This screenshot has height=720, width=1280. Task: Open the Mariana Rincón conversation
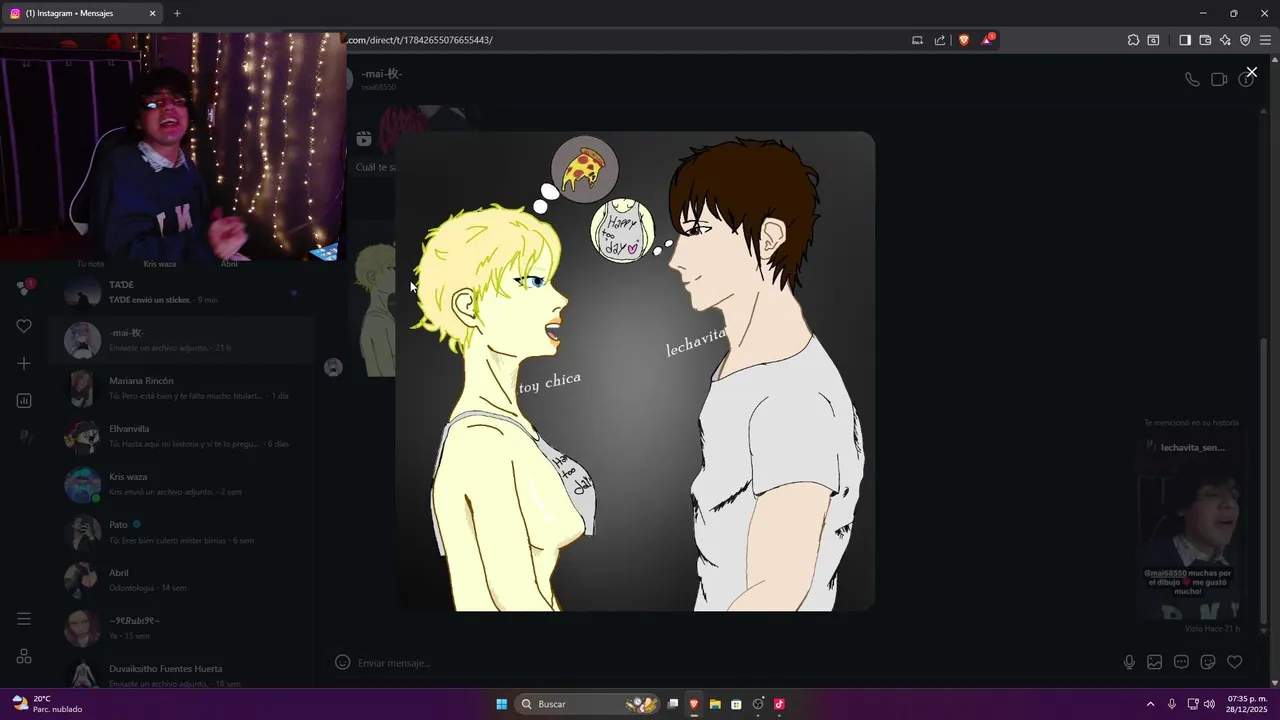(182, 388)
